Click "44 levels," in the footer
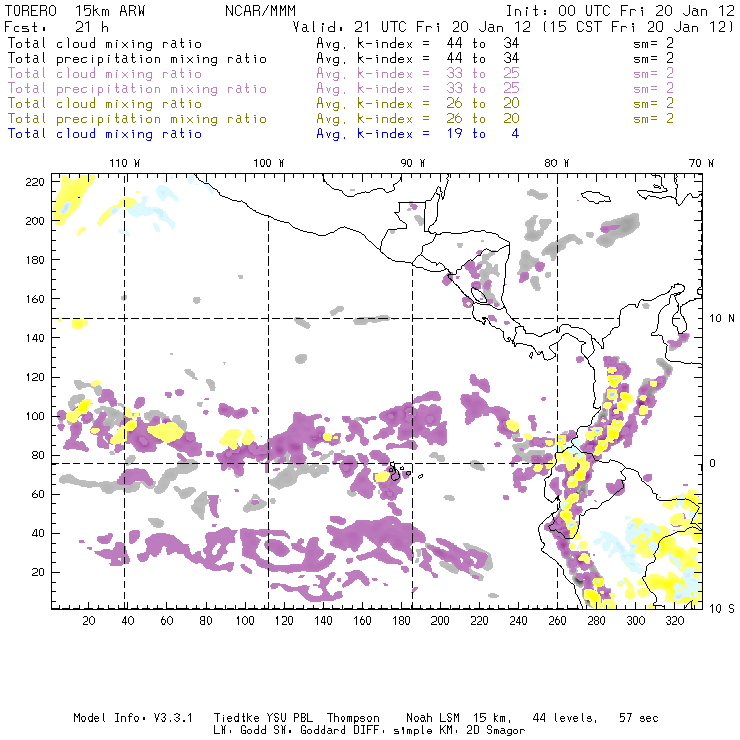This screenshot has width=740, height=740. (565, 718)
